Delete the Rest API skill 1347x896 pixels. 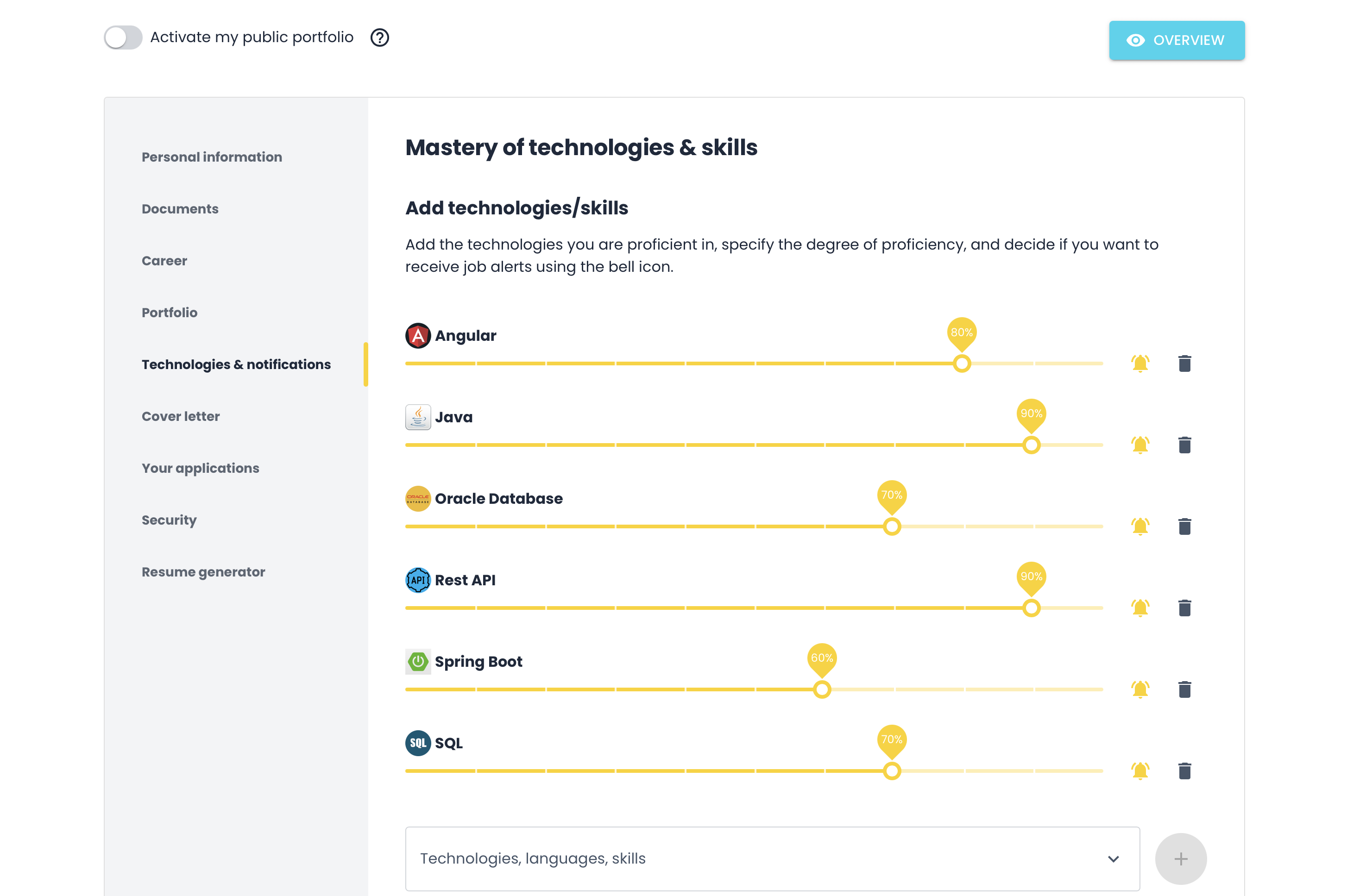click(x=1184, y=608)
